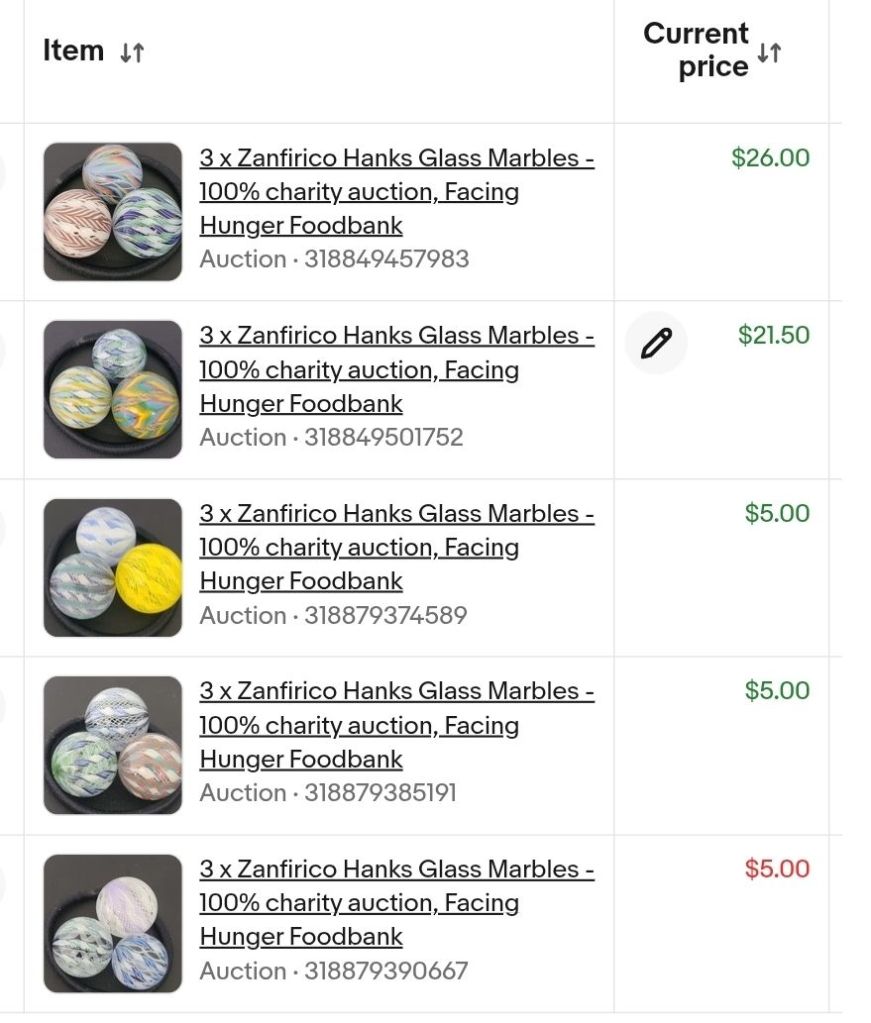Open the listing title for auction 318879385191
The width and height of the screenshot is (871, 1023).
(x=397, y=725)
